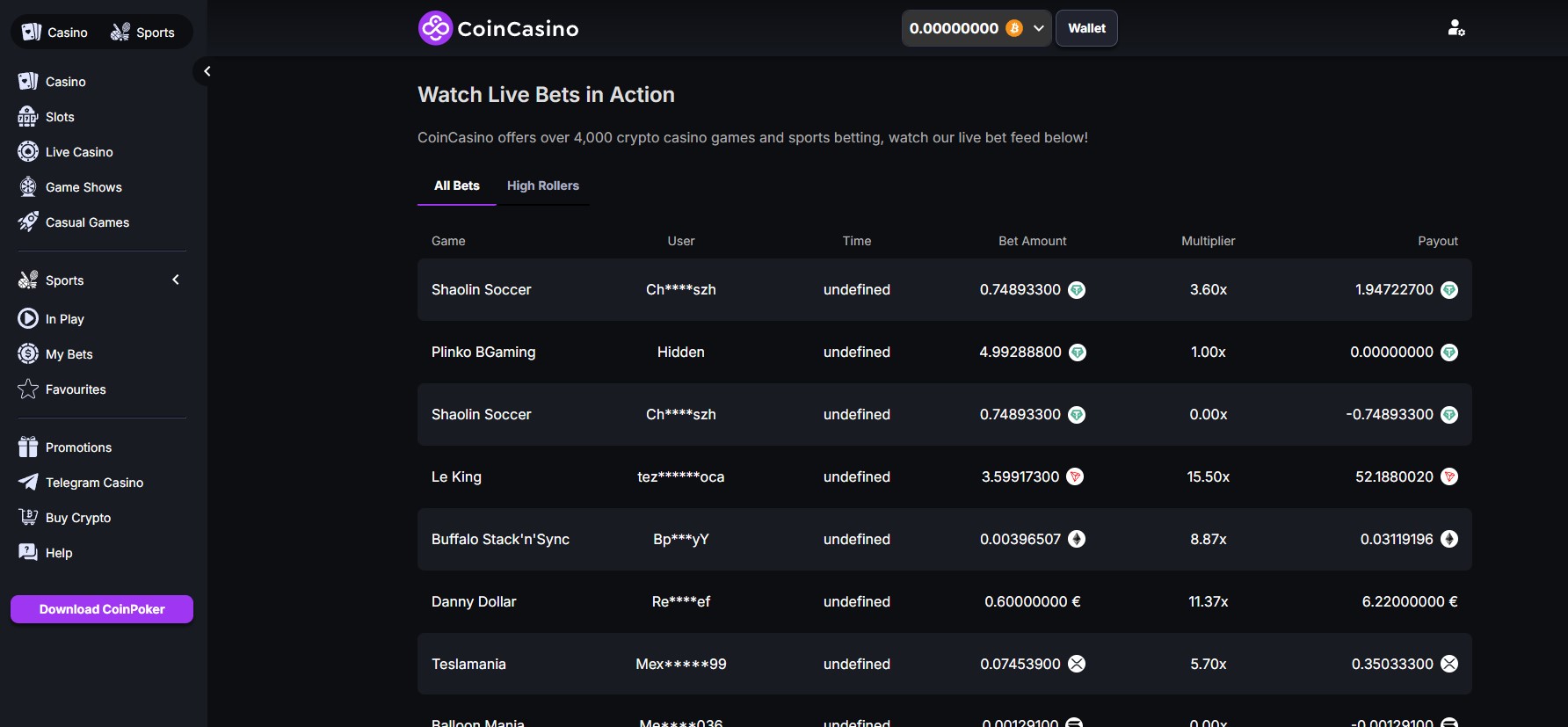1568x727 pixels.
Task: Click the Buy Crypto cart icon
Action: [x=28, y=517]
